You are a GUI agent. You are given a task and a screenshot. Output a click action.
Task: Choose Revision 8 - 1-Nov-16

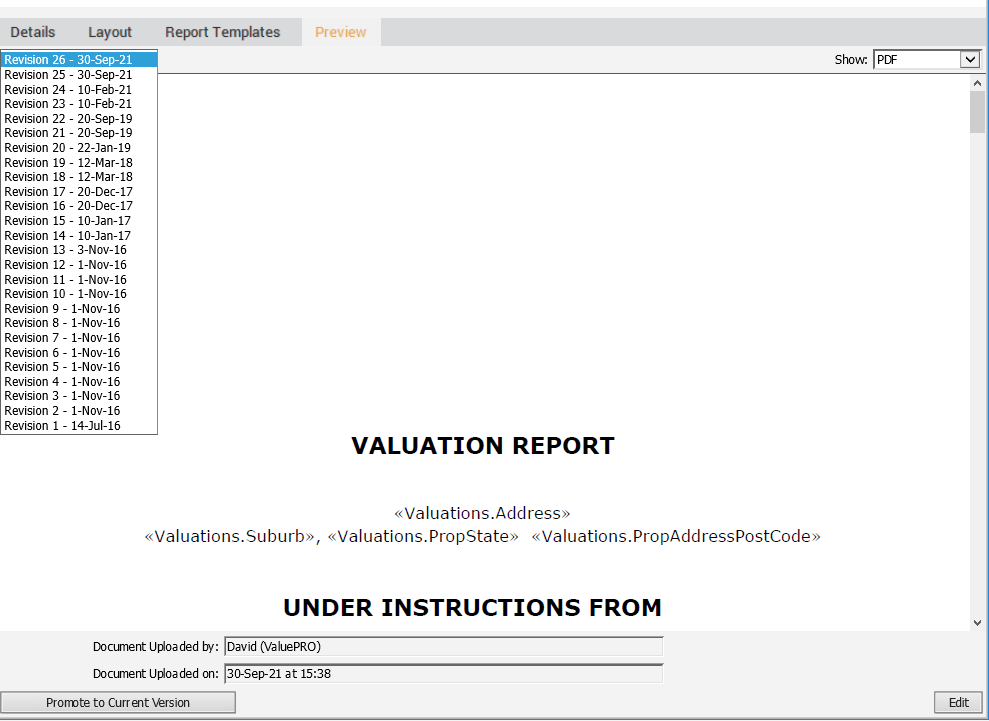(x=79, y=323)
